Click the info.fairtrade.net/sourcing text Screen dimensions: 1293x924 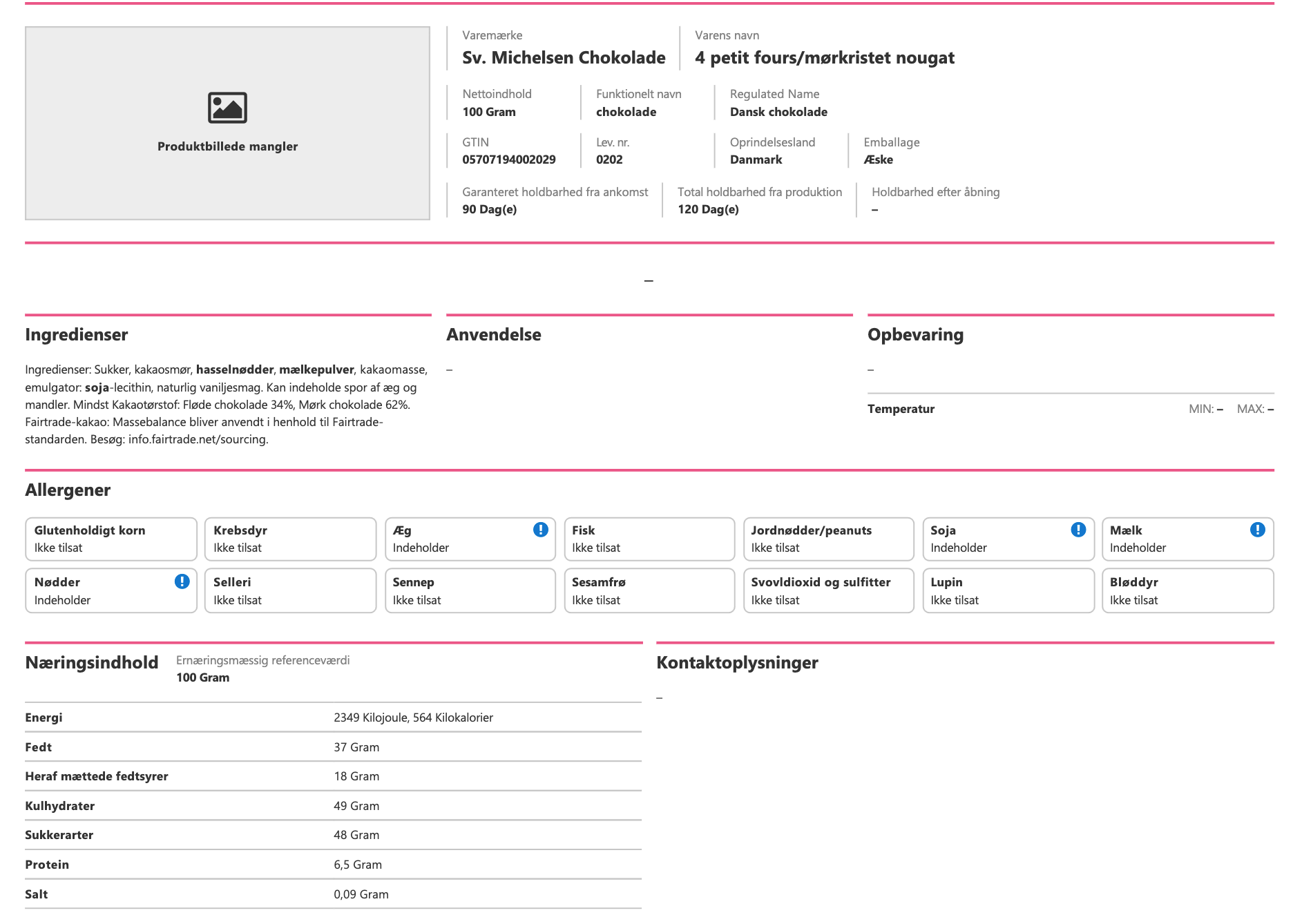(198, 439)
